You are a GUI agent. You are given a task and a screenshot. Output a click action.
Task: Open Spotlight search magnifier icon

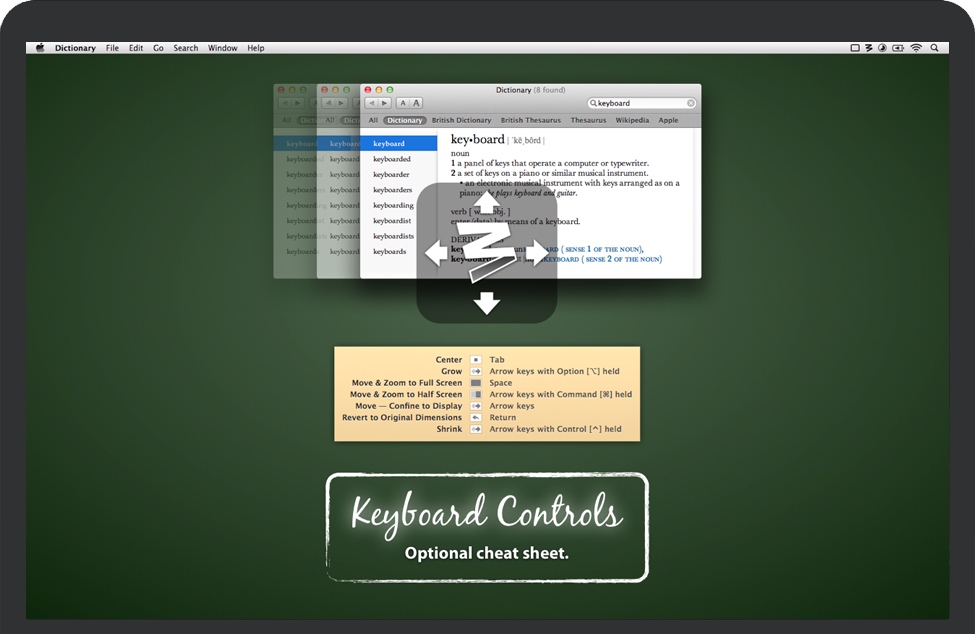coord(934,48)
